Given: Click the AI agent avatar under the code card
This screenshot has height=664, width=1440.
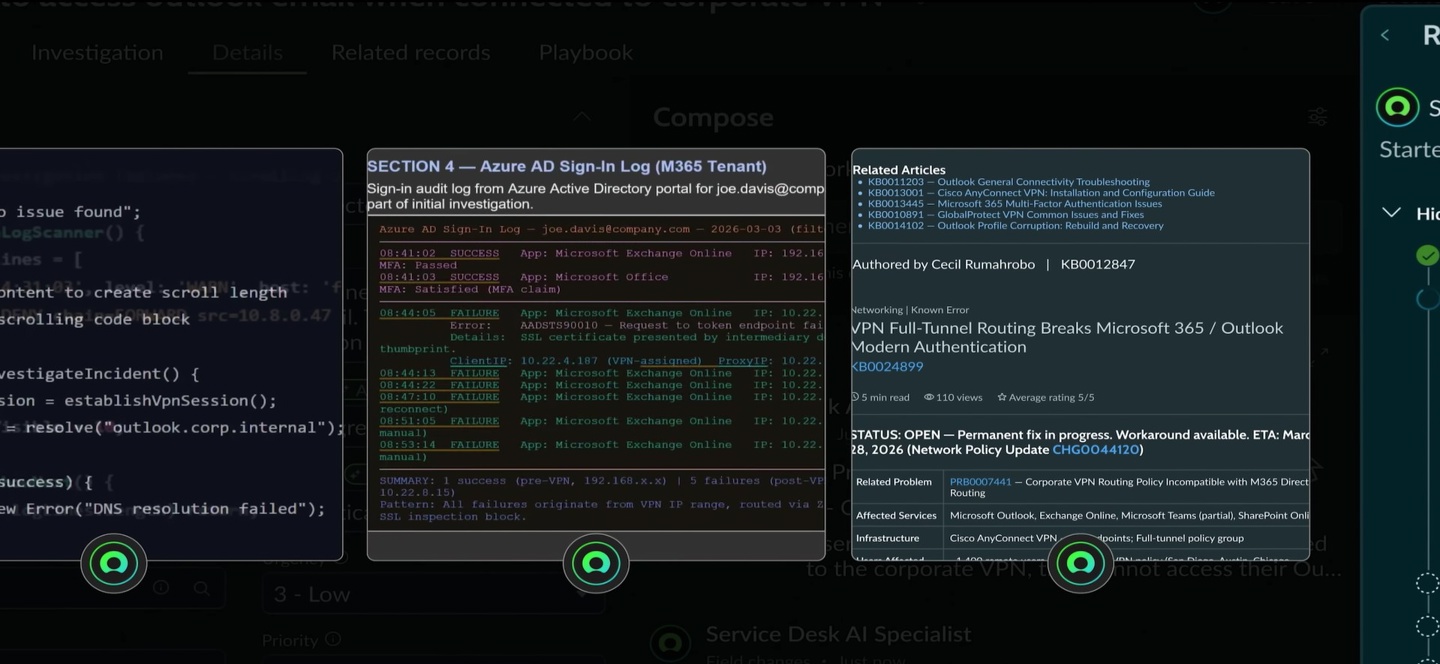Looking at the screenshot, I should pyautogui.click(x=114, y=563).
